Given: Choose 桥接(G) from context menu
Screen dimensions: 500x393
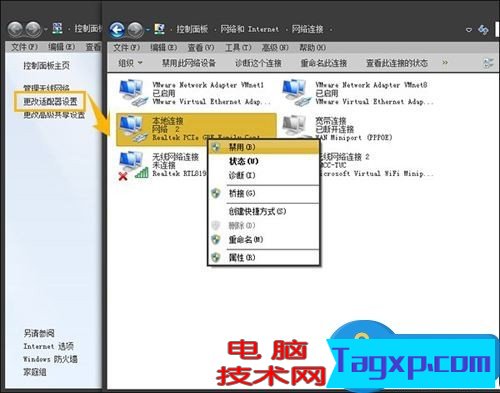Looking at the screenshot, I should click(x=263, y=193).
